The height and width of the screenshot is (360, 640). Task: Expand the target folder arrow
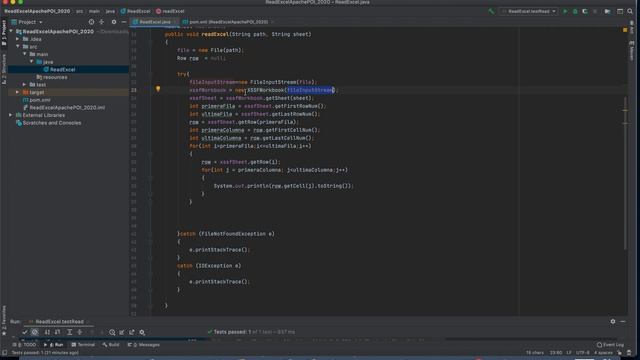tap(18, 92)
